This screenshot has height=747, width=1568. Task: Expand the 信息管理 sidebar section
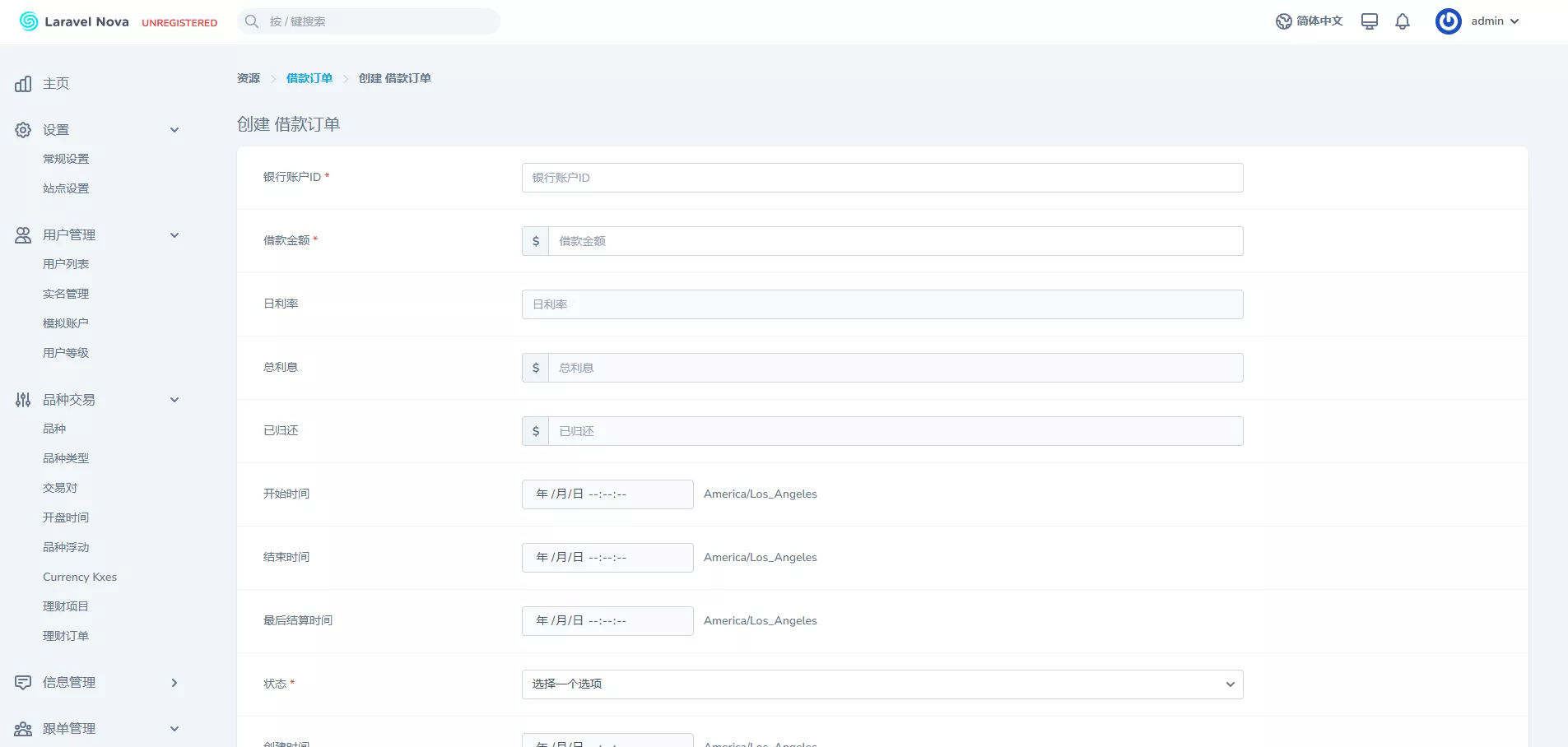[x=174, y=683]
